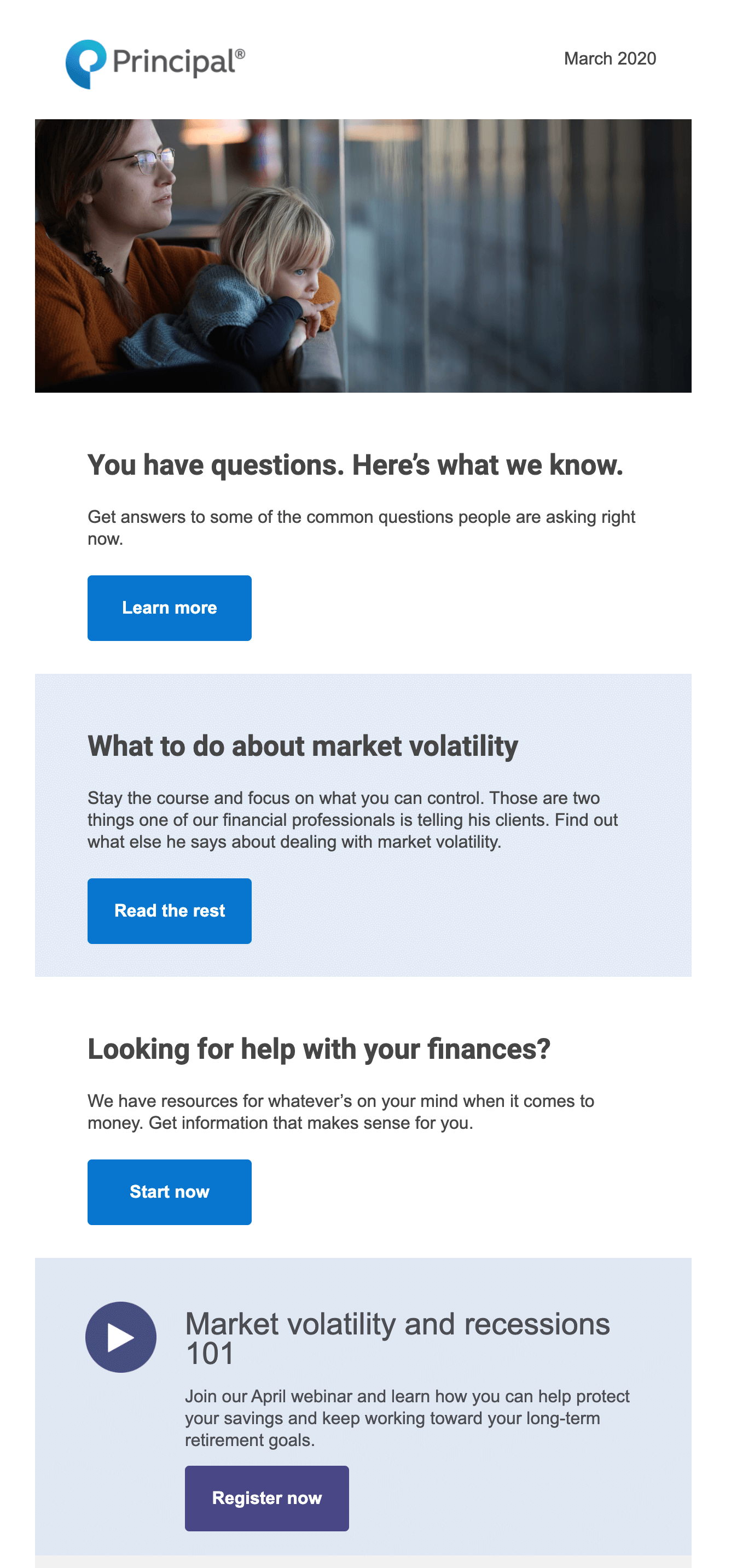Click the "We have resources" paragraph
731x1568 pixels.
[340, 1111]
